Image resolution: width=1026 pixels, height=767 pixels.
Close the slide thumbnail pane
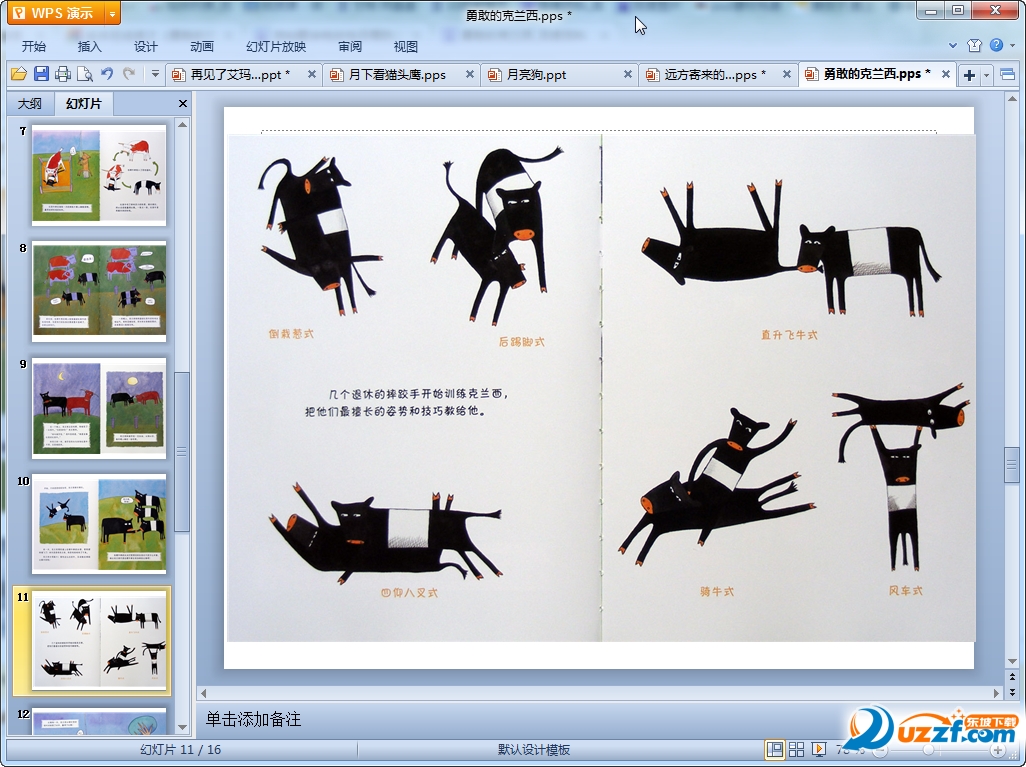[x=183, y=103]
